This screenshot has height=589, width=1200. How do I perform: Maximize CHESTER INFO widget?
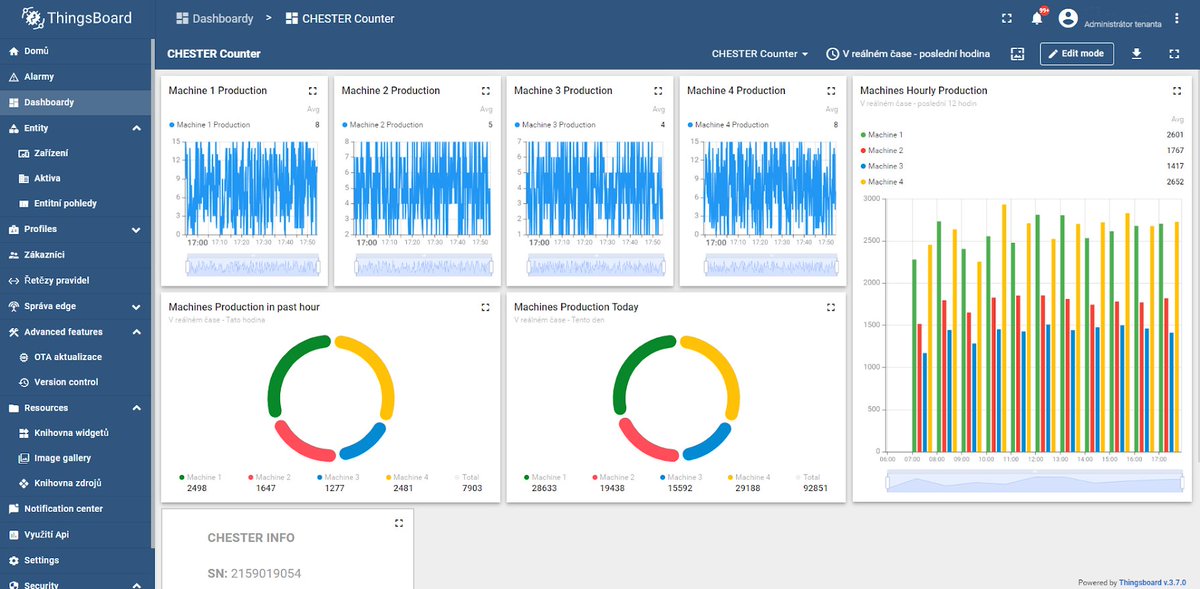pyautogui.click(x=399, y=523)
